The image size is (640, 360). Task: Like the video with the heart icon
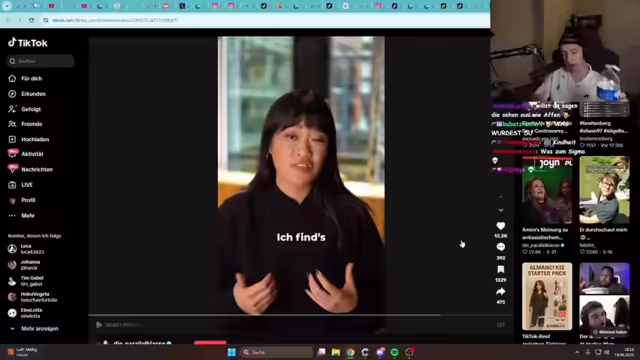[500, 226]
